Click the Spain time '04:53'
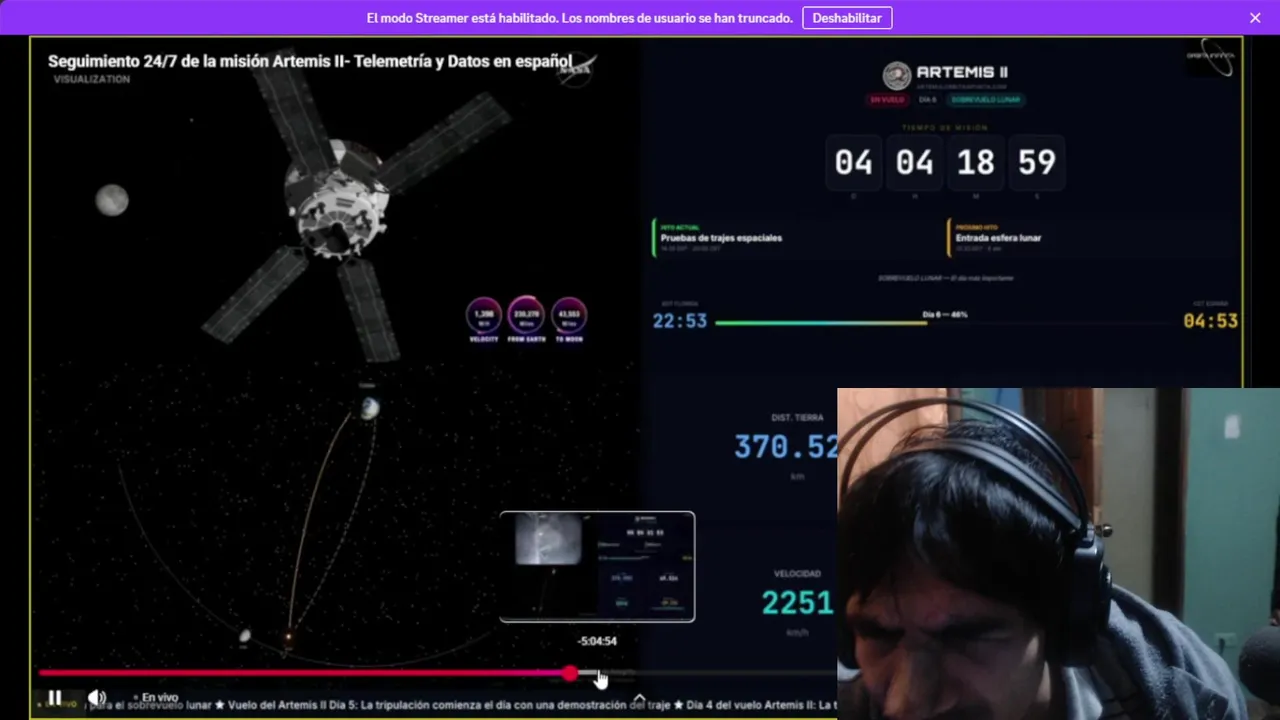 (1211, 321)
